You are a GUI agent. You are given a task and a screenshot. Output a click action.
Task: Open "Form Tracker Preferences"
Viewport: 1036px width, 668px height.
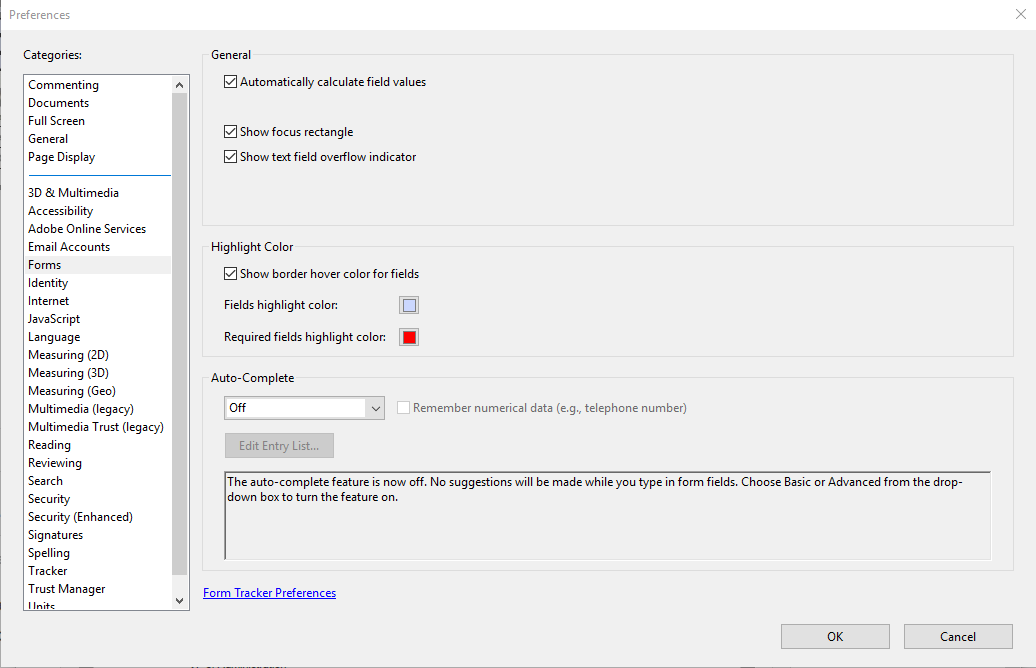tap(269, 592)
